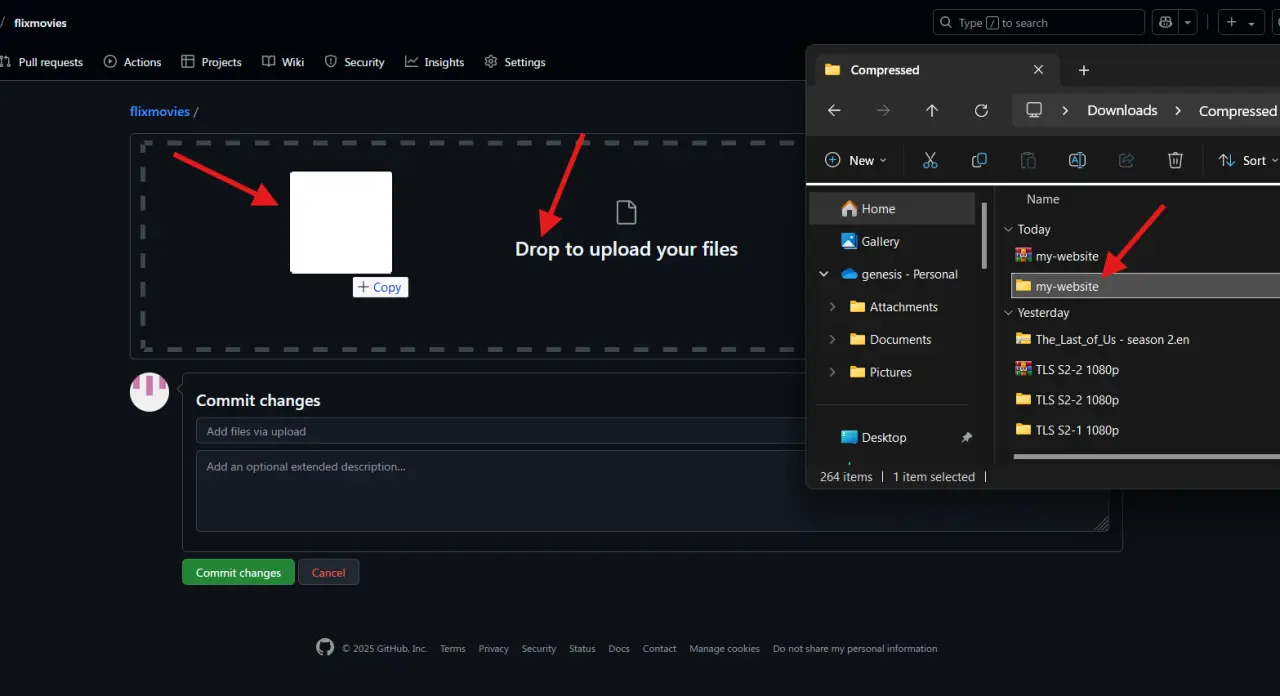This screenshot has height=696, width=1280.
Task: Click the Paste icon in File Explorer toolbar
Action: point(1028,160)
